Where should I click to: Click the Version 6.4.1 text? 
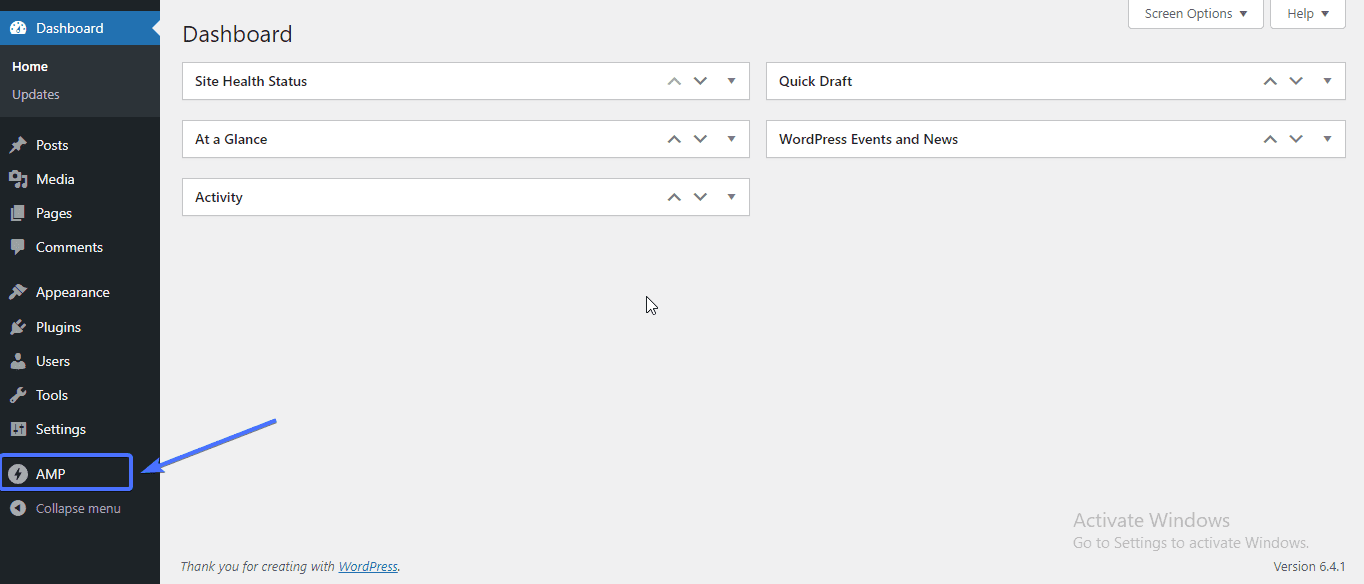[1309, 566]
